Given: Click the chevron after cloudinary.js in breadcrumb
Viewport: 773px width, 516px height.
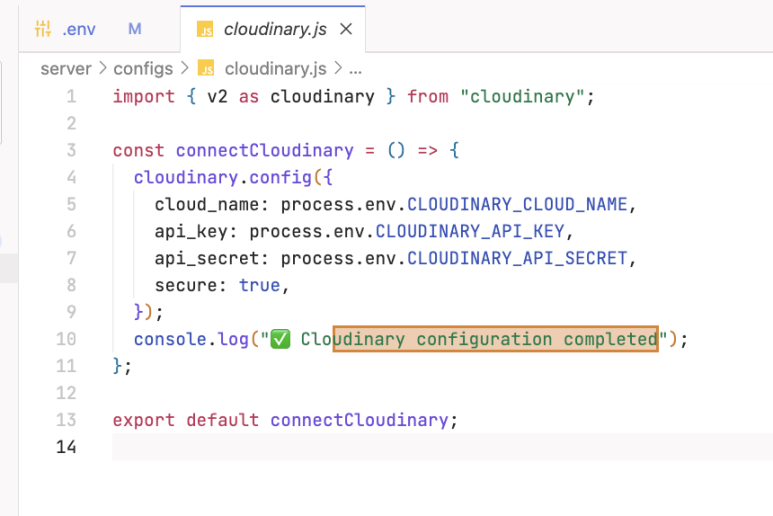Looking at the screenshot, I should (x=338, y=68).
